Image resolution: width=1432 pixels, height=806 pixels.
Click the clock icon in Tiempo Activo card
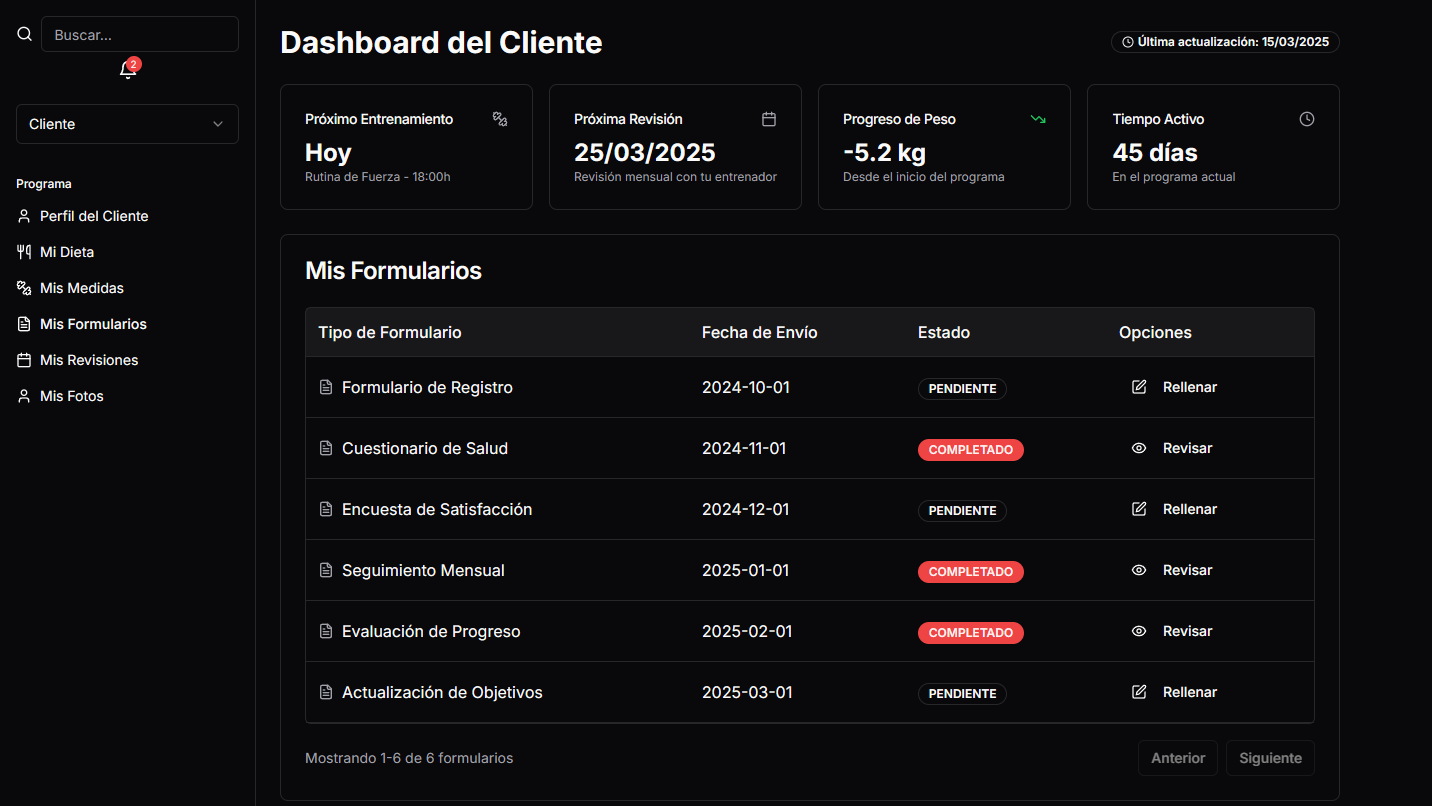pyautogui.click(x=1307, y=119)
